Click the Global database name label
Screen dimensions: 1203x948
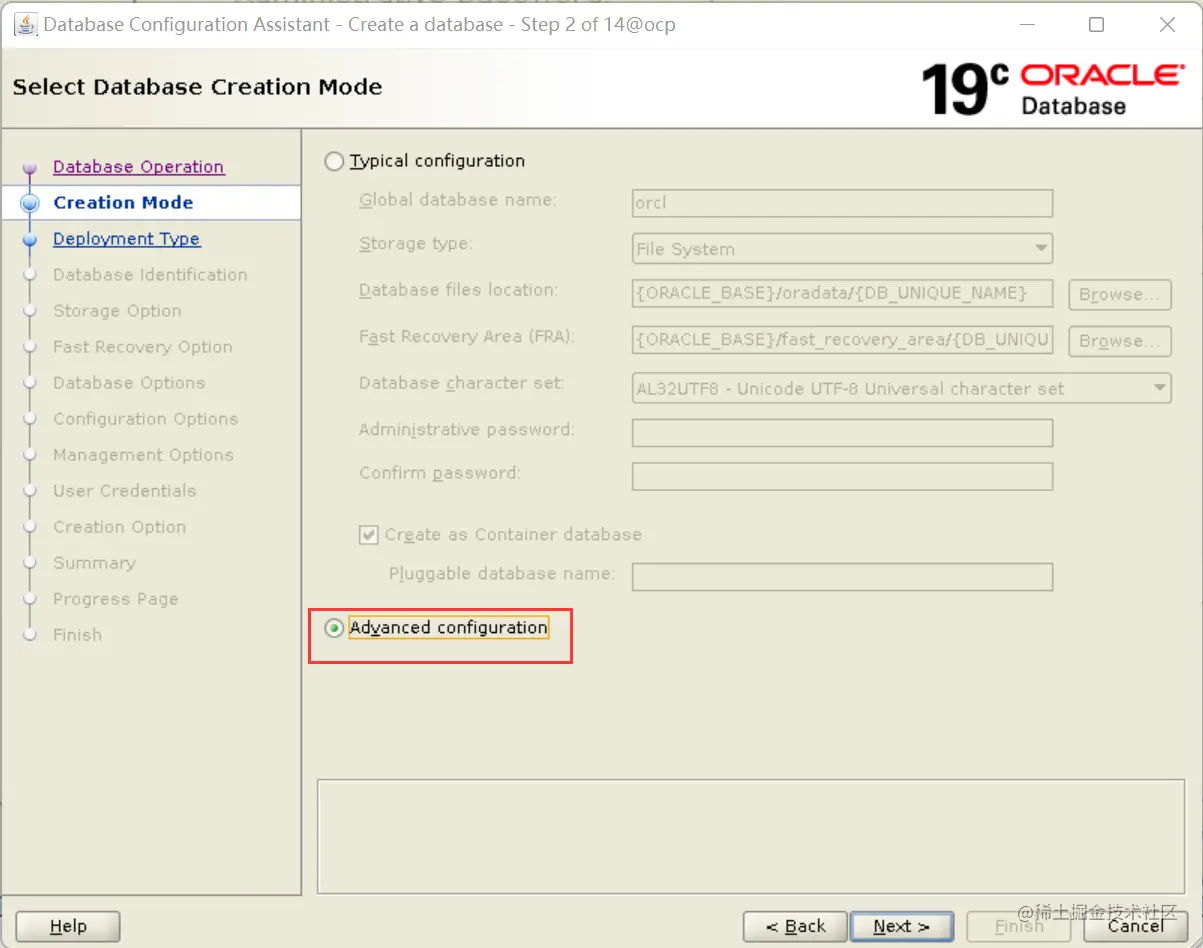tap(458, 200)
